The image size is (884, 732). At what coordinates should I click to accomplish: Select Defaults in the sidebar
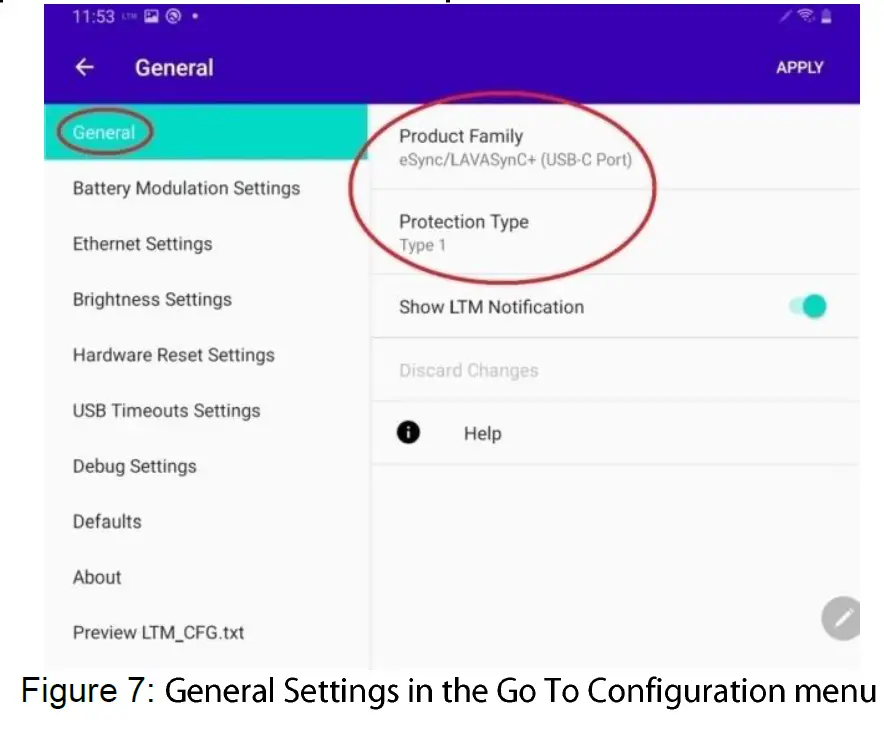(x=107, y=521)
